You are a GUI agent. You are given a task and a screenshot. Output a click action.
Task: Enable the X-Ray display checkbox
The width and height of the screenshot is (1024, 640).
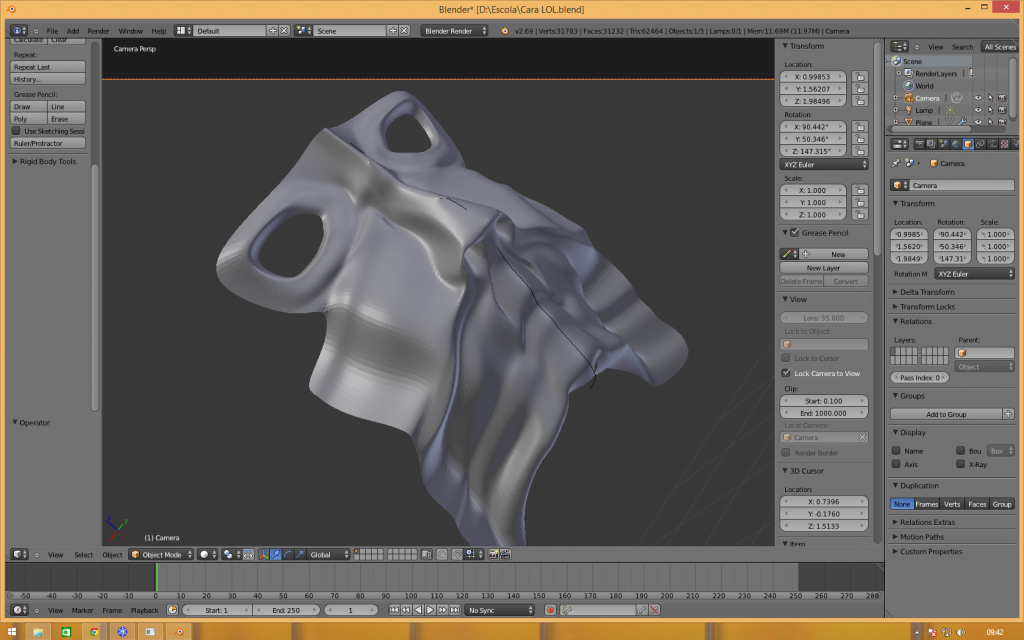[961, 464]
